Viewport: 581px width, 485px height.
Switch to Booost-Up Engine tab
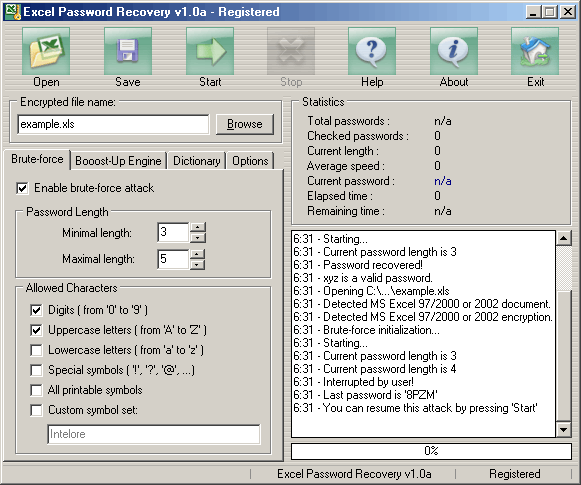coord(118,161)
